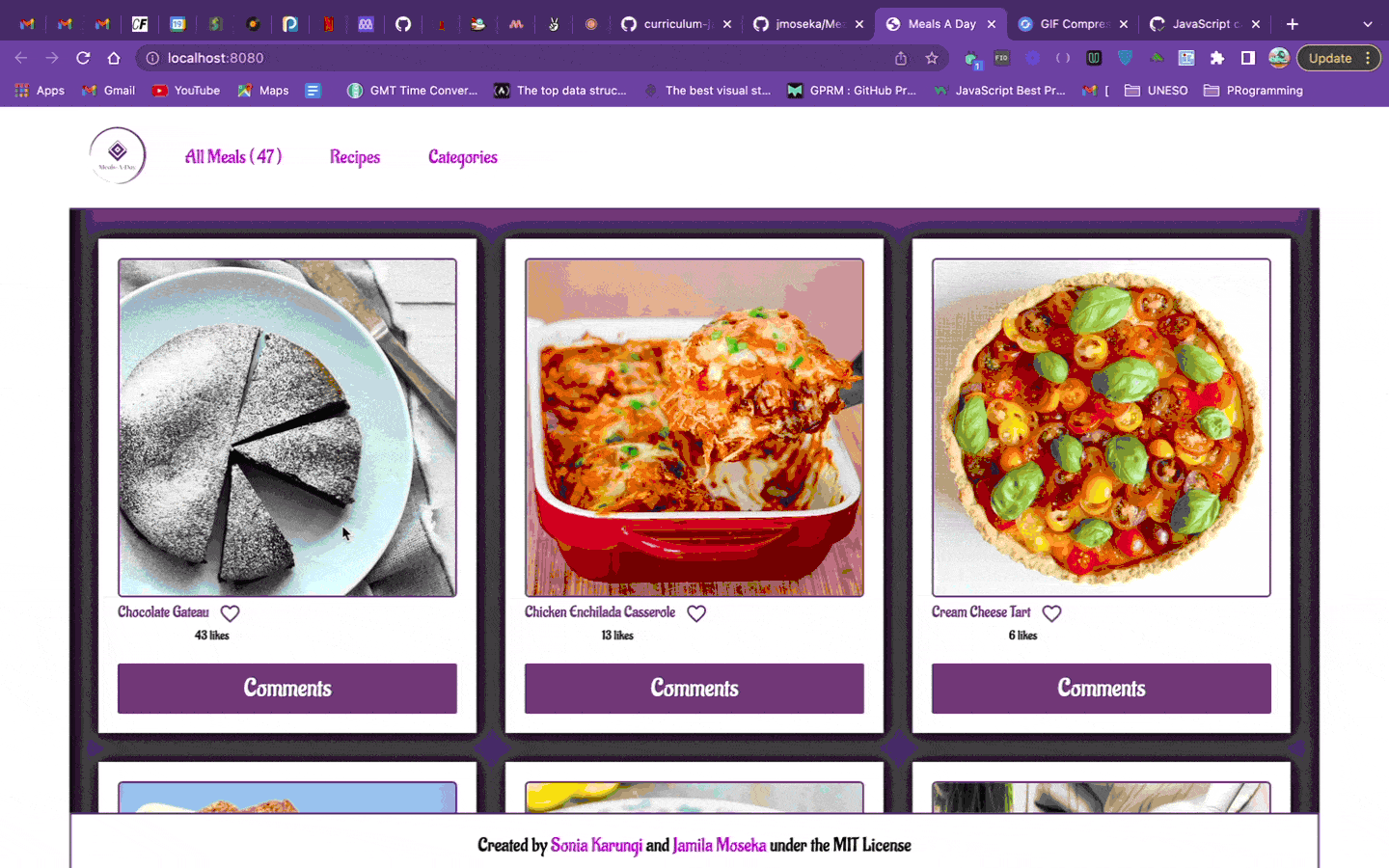This screenshot has height=868, width=1389.
Task: Open the JavaScript Best Pr... bookmark
Action: 999,91
